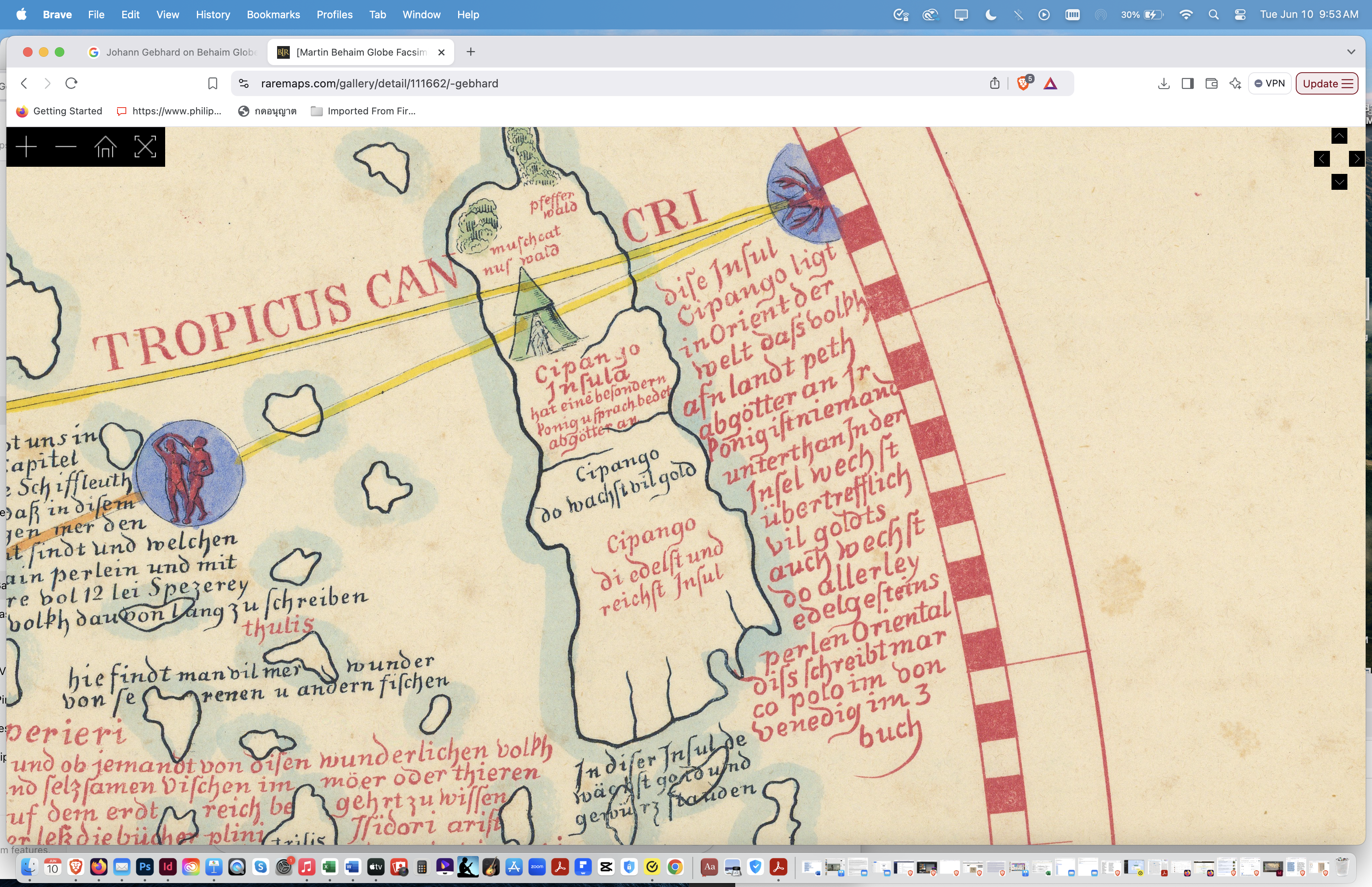Viewport: 1372px width, 887px height.
Task: Open the Dictionary app from the Dock
Action: pyautogui.click(x=709, y=867)
